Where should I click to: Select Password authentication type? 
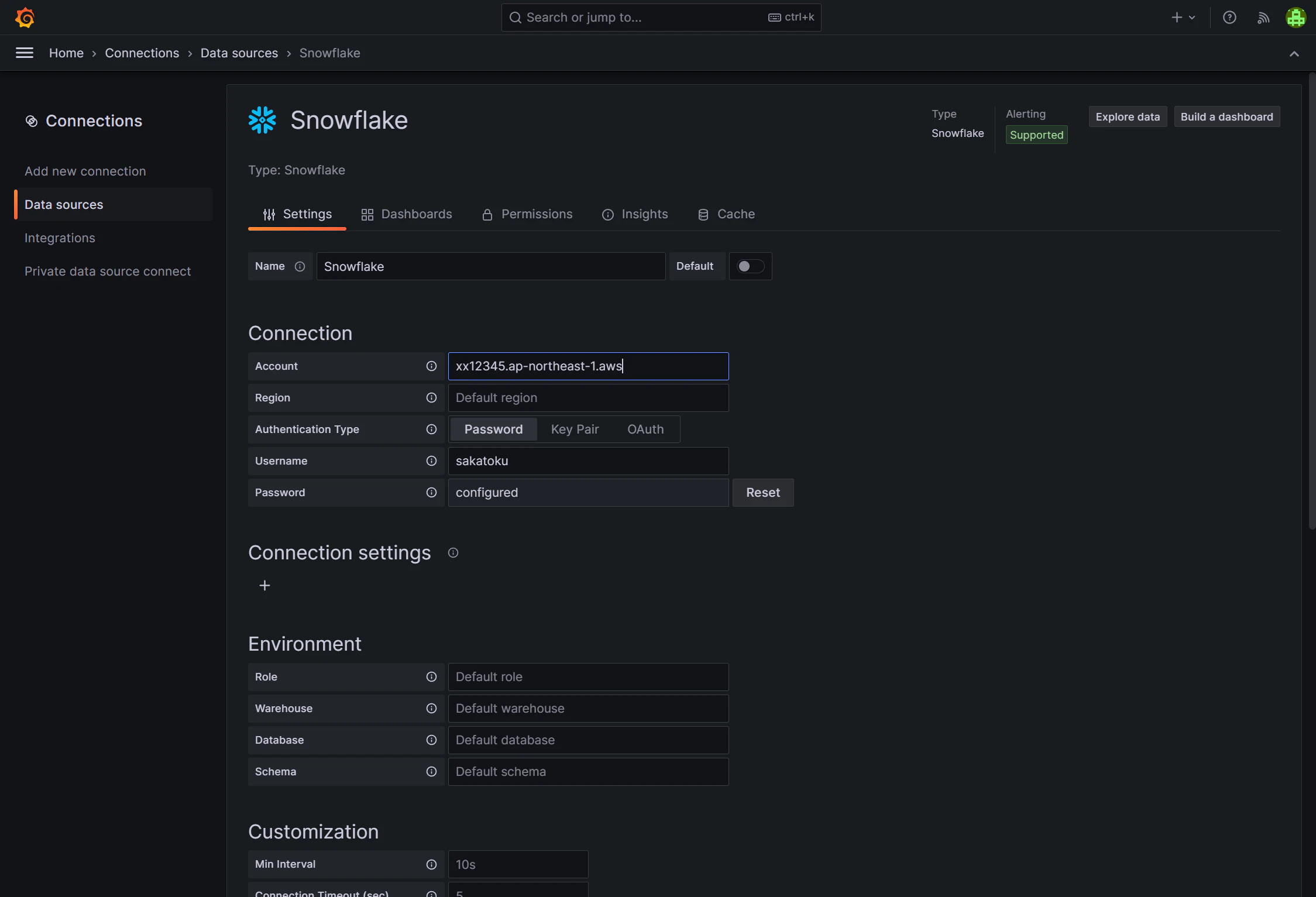pyautogui.click(x=493, y=429)
